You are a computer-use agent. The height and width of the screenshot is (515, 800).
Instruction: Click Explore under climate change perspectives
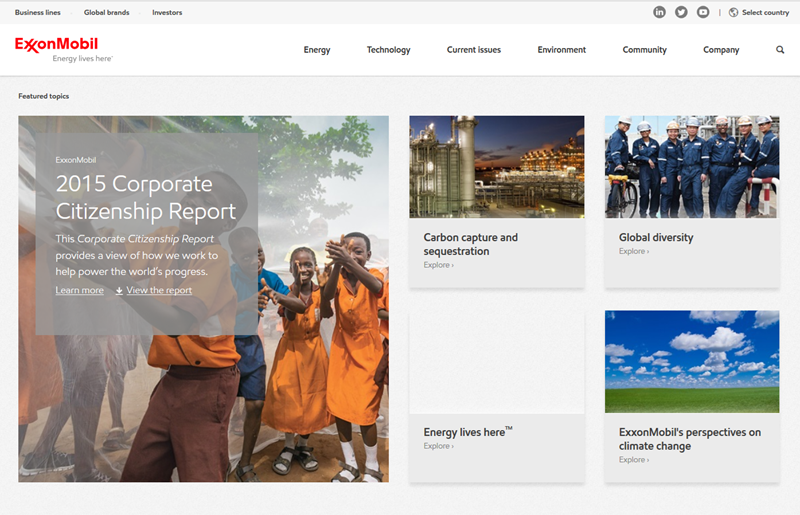[634, 460]
